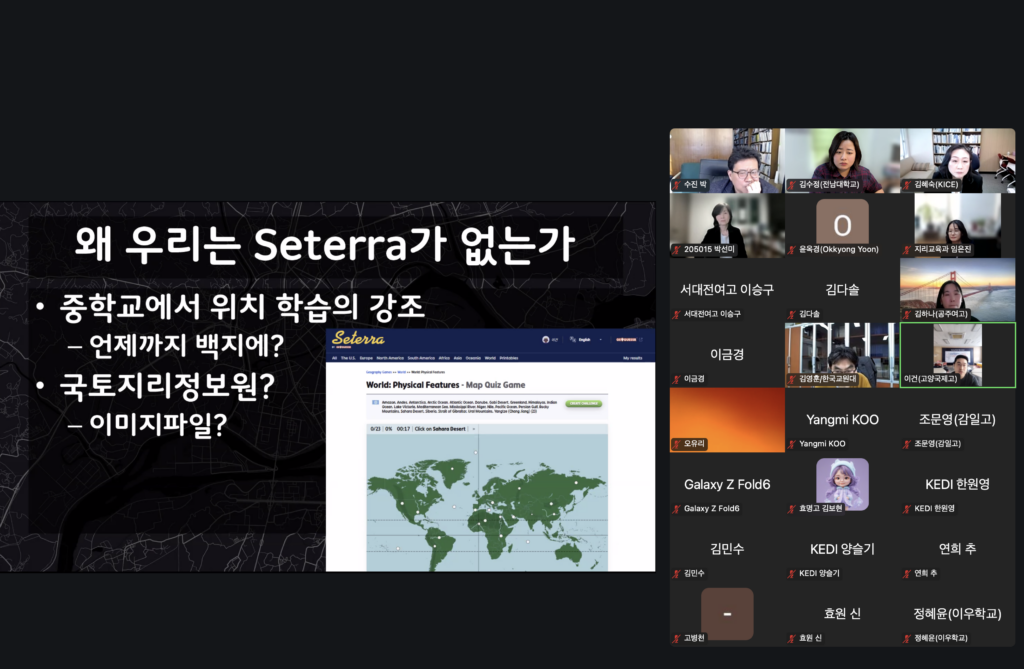Click large 조문영(감일고) participant name

click(x=957, y=419)
